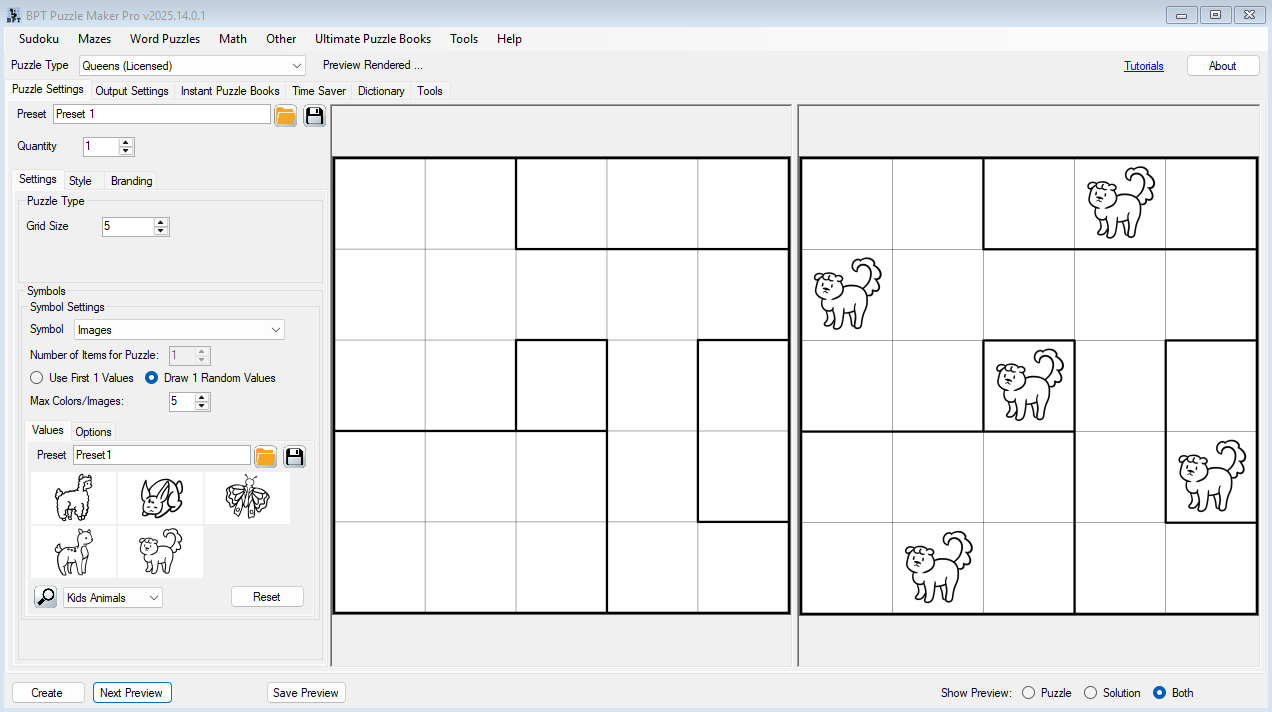Click the Quantity input field

(100, 147)
